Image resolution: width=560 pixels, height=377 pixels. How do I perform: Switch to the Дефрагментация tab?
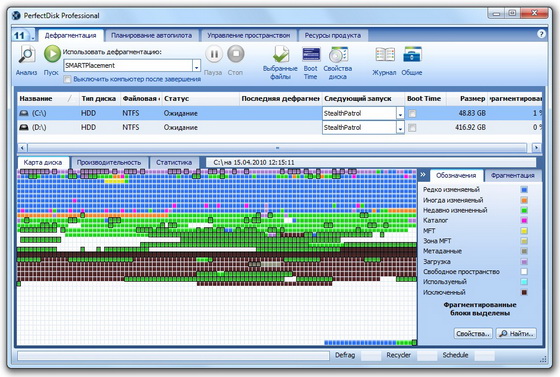tap(70, 35)
